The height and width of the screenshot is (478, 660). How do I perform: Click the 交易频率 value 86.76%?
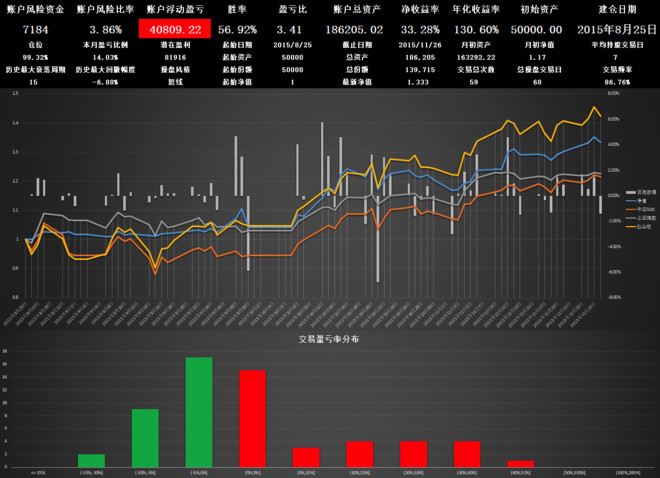[617, 82]
